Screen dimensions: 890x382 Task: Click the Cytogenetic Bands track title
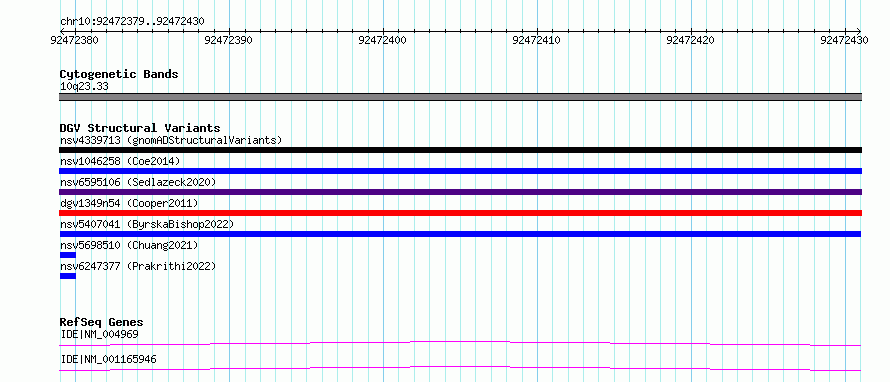coord(119,74)
